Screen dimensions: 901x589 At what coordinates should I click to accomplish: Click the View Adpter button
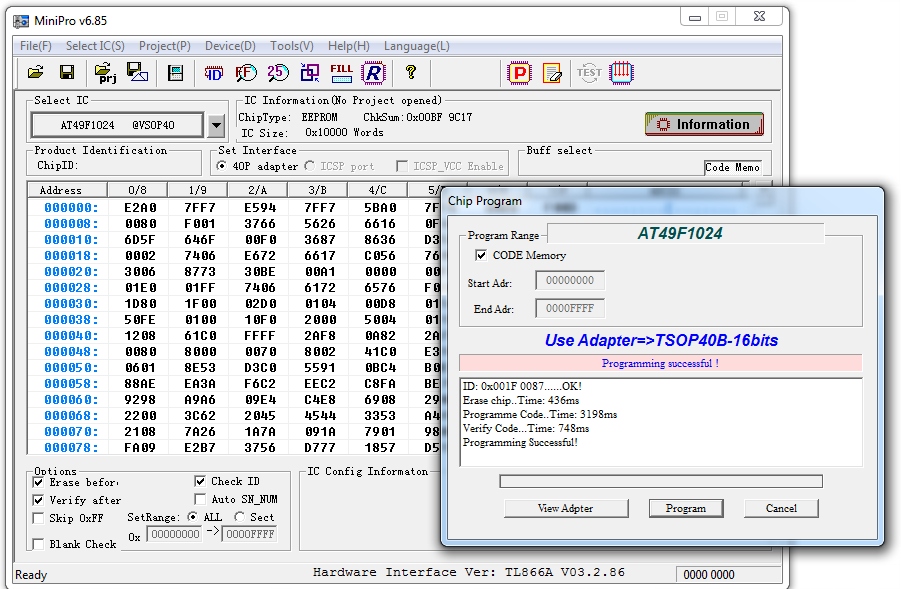click(566, 508)
